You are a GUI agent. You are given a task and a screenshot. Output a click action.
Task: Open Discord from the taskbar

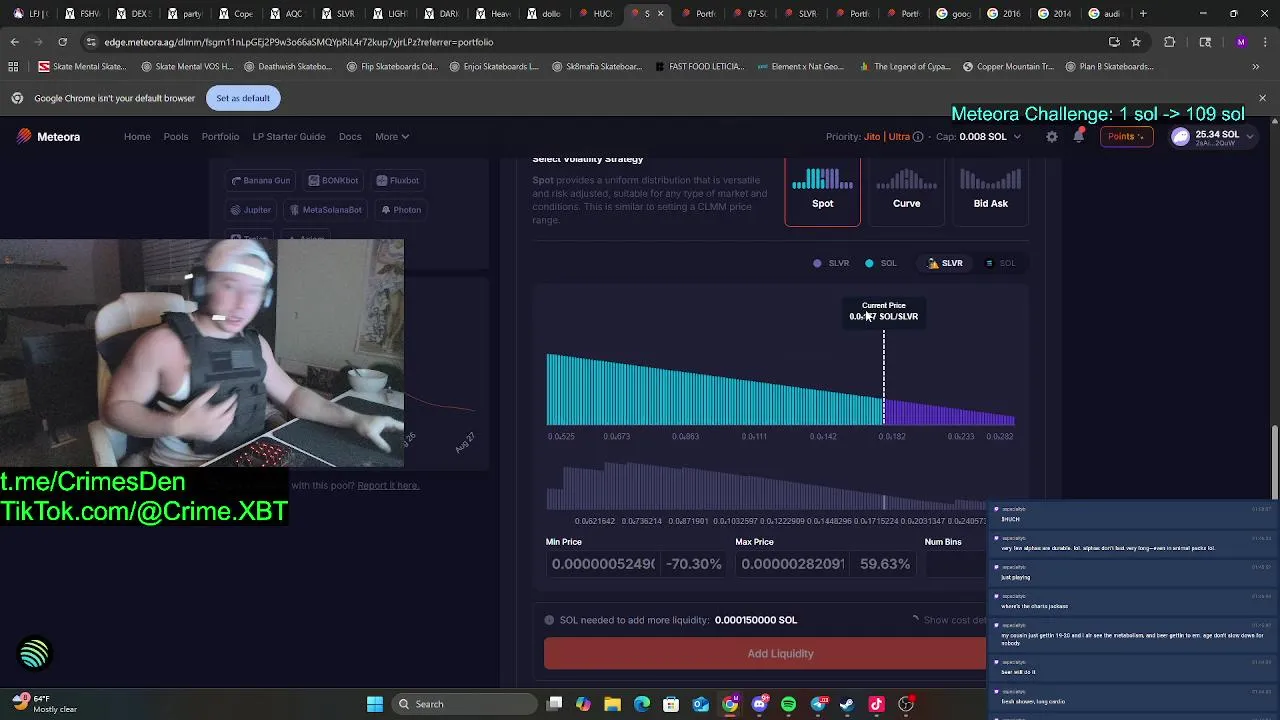coord(759,704)
